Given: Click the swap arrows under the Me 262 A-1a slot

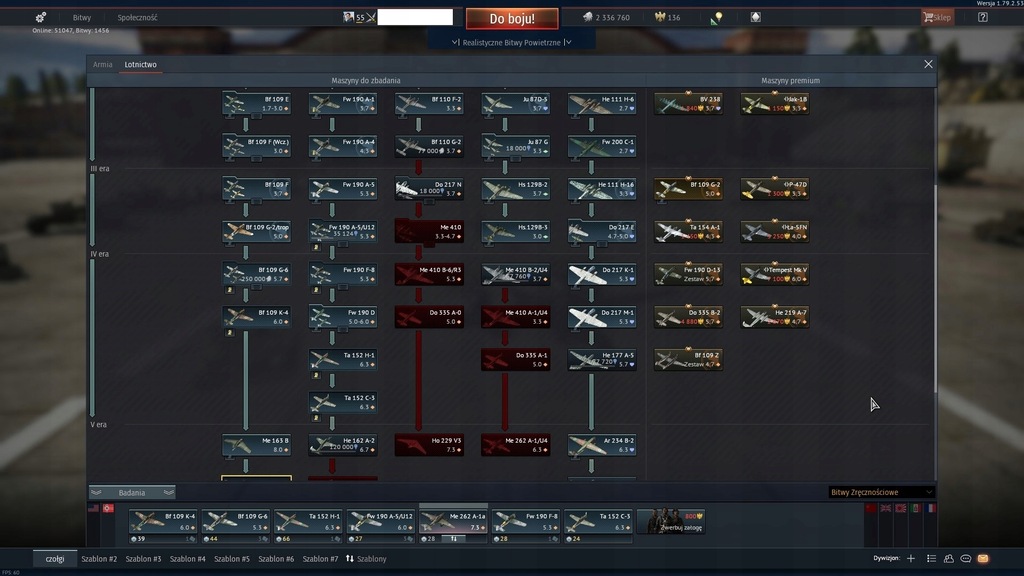Looking at the screenshot, I should (454, 539).
